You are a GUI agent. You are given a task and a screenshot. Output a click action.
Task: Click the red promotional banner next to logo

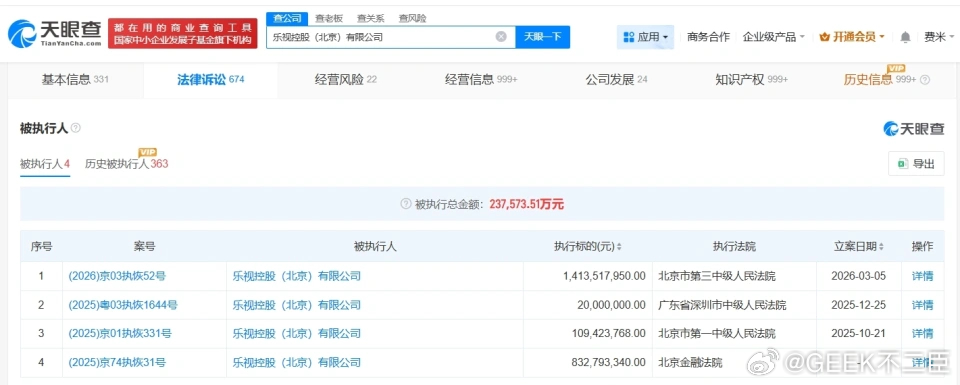click(182, 34)
